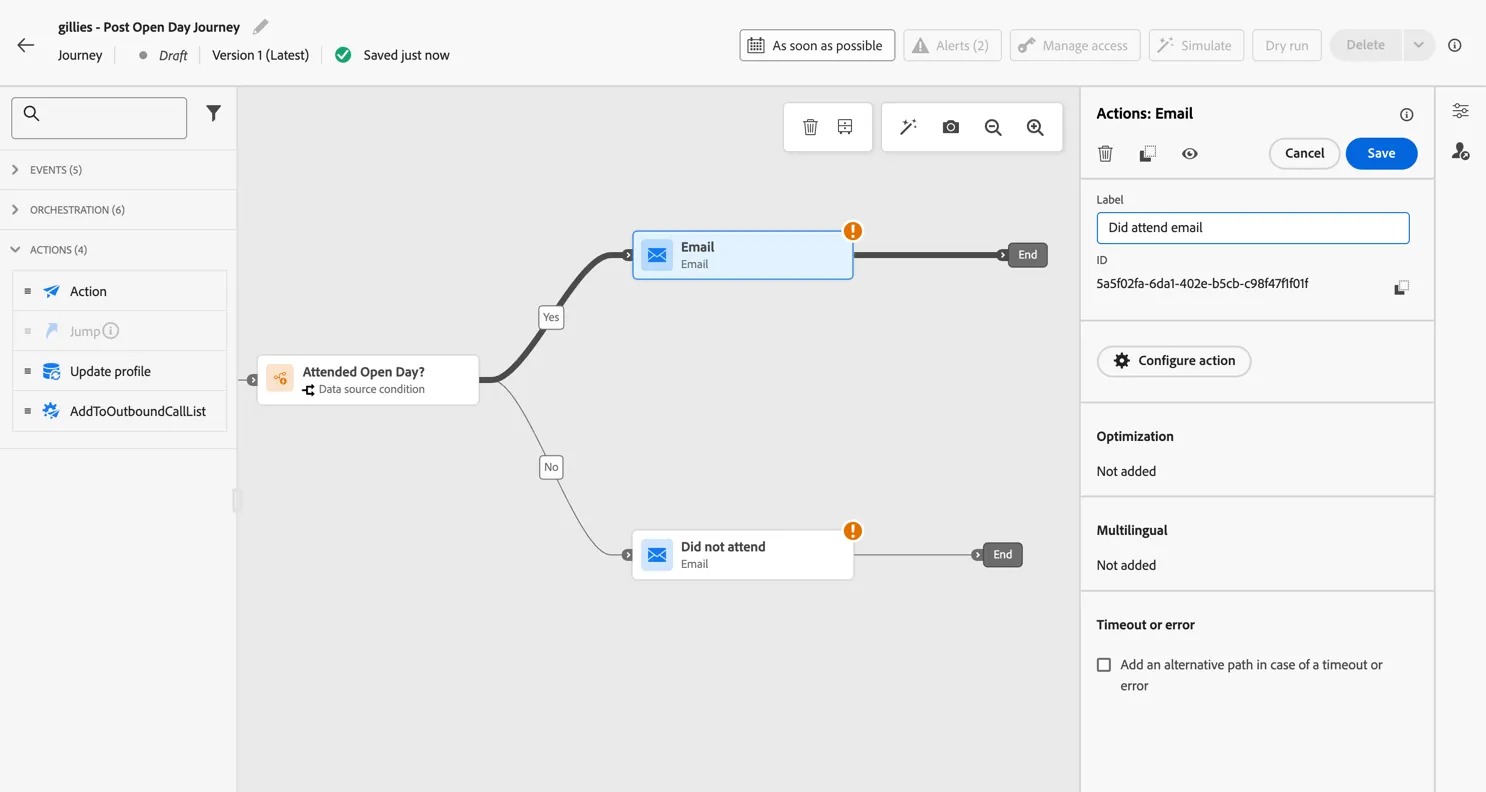
Task: View info icon next to Jump
Action: 111,331
